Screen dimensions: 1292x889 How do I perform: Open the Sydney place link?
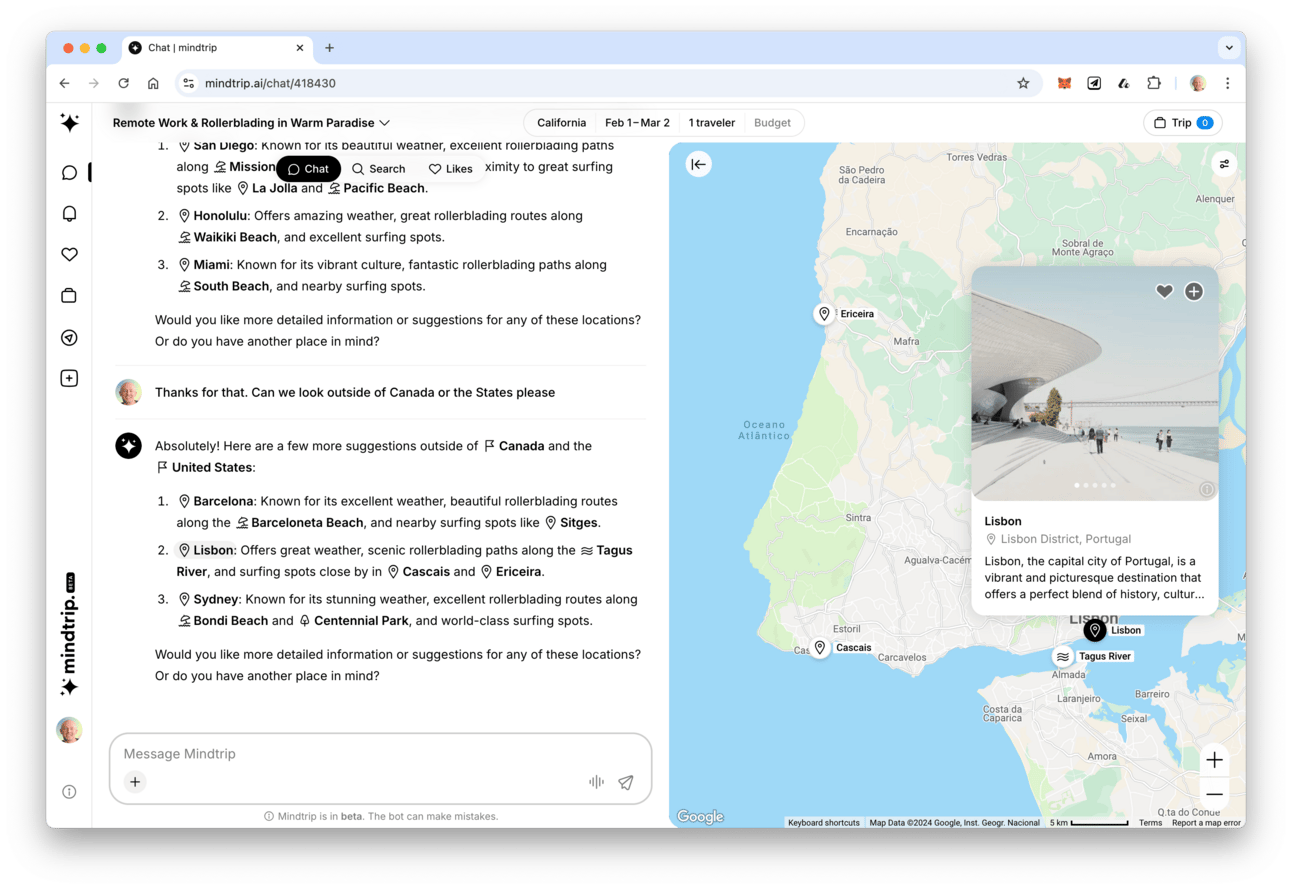click(208, 599)
